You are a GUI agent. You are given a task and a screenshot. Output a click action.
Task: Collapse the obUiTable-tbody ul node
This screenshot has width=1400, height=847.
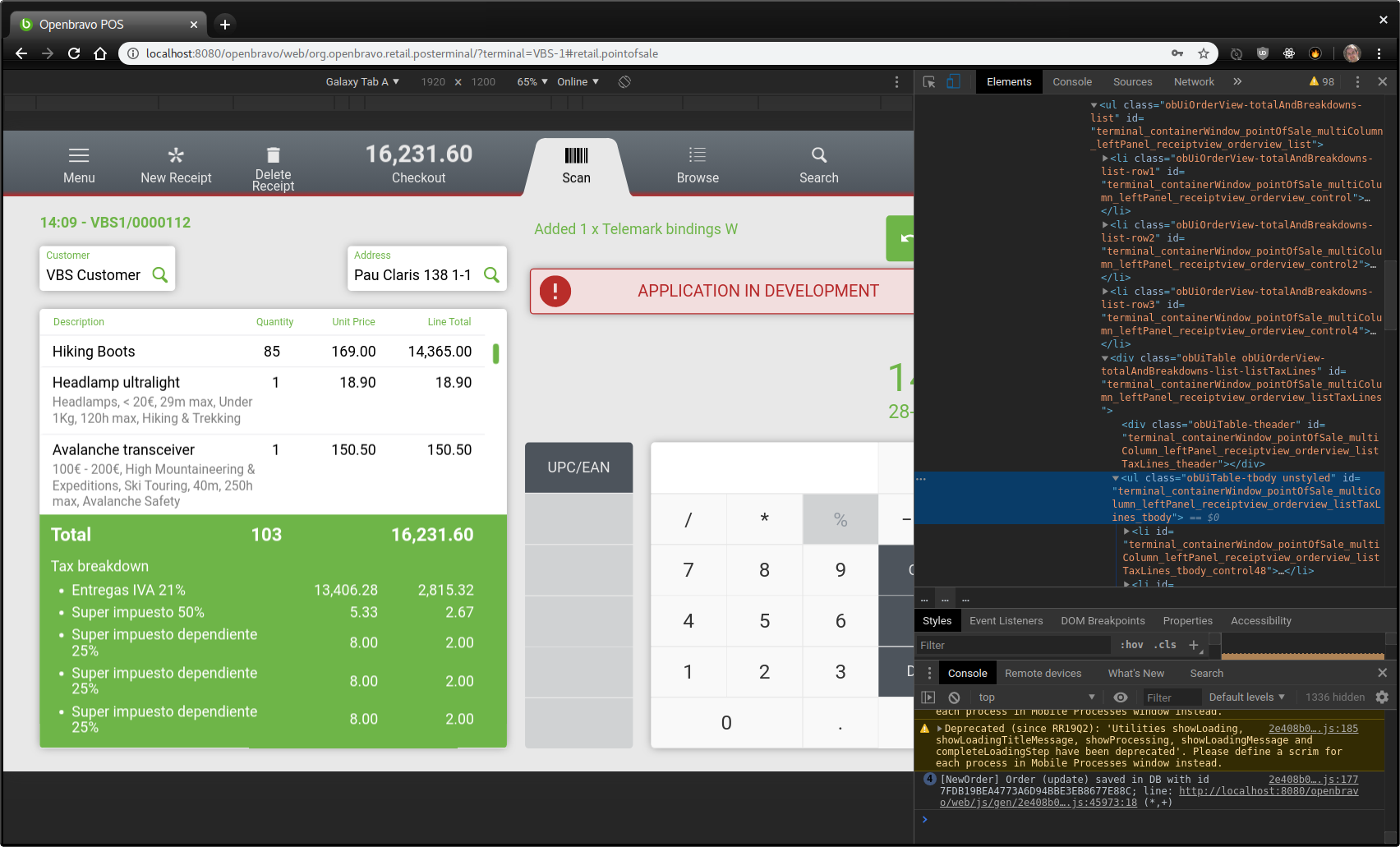click(x=1116, y=478)
